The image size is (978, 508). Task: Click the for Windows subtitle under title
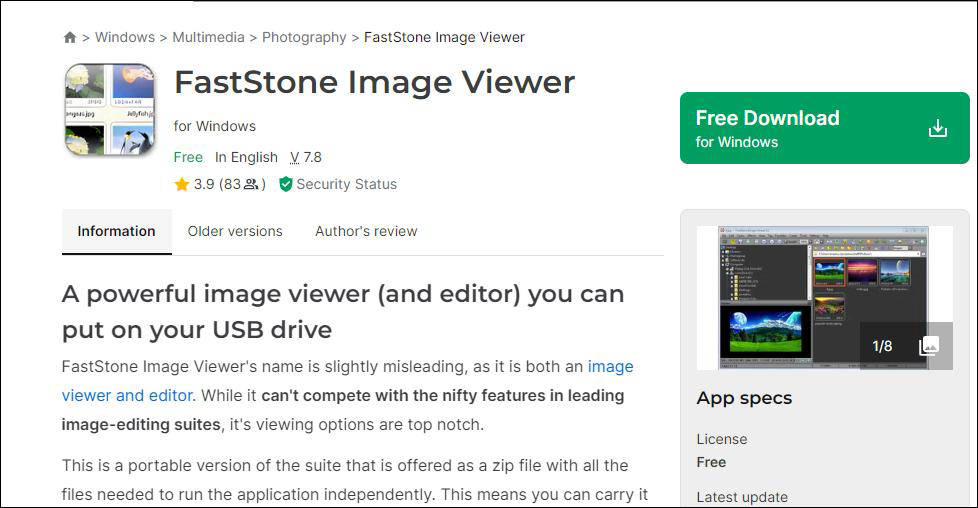point(215,126)
